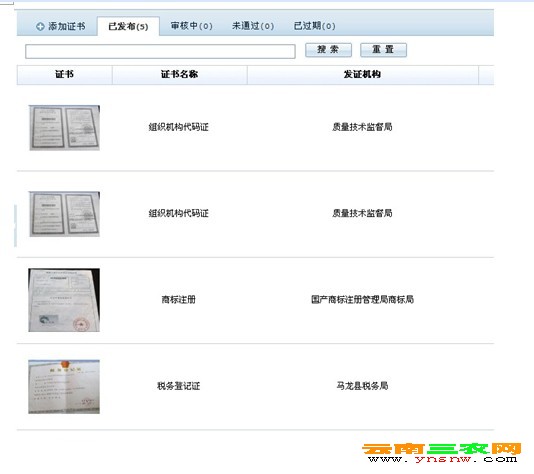Click the 云南三农网 watermark logo
534x474 pixels.
[442, 453]
